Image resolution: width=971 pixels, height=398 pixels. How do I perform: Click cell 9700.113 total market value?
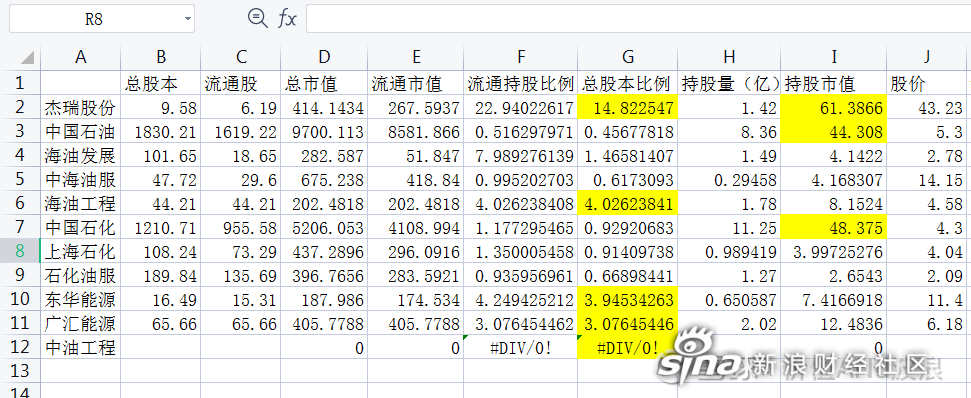[324, 131]
